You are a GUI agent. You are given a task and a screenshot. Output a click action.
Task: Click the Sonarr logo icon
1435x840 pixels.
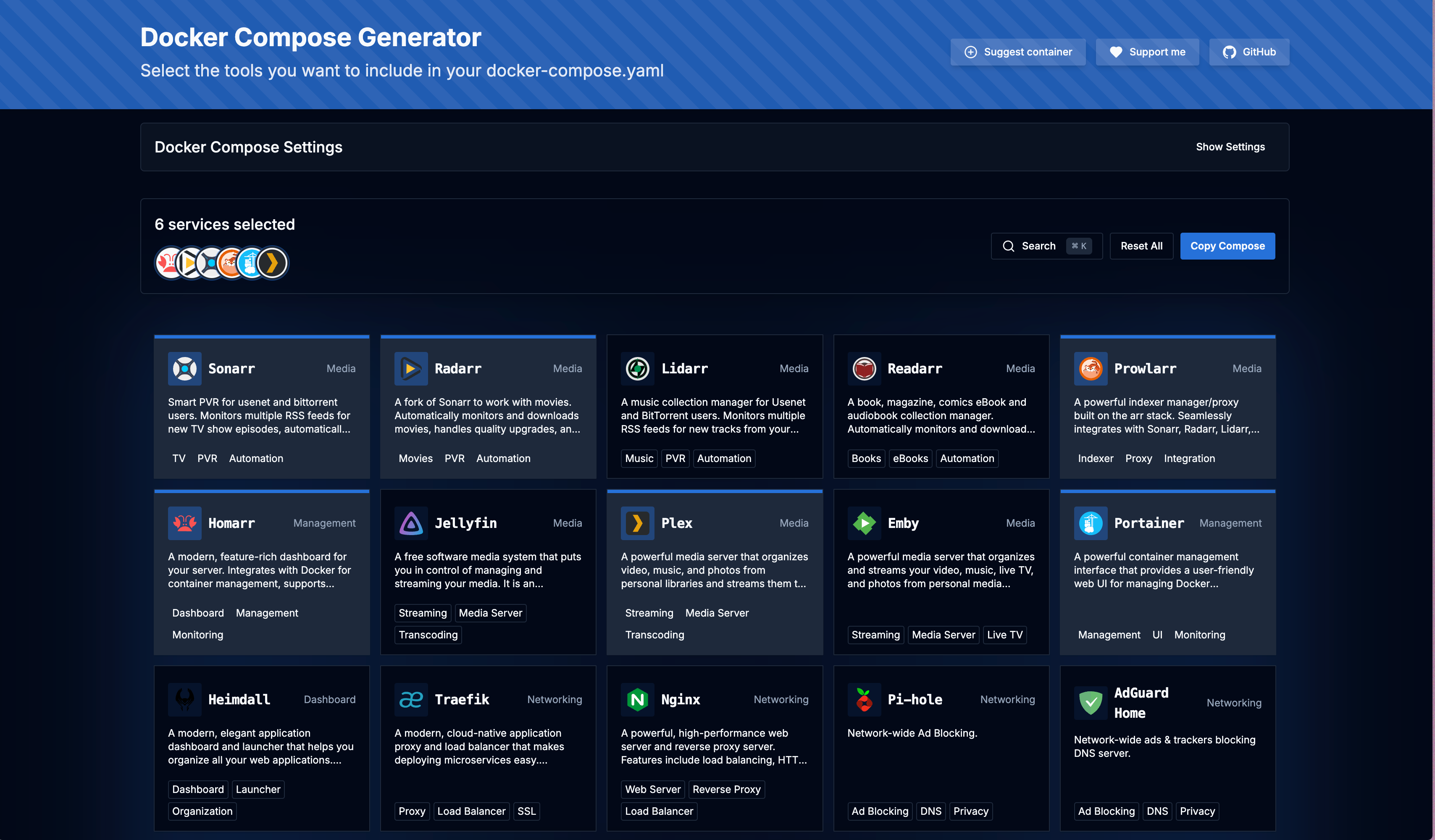pos(184,368)
